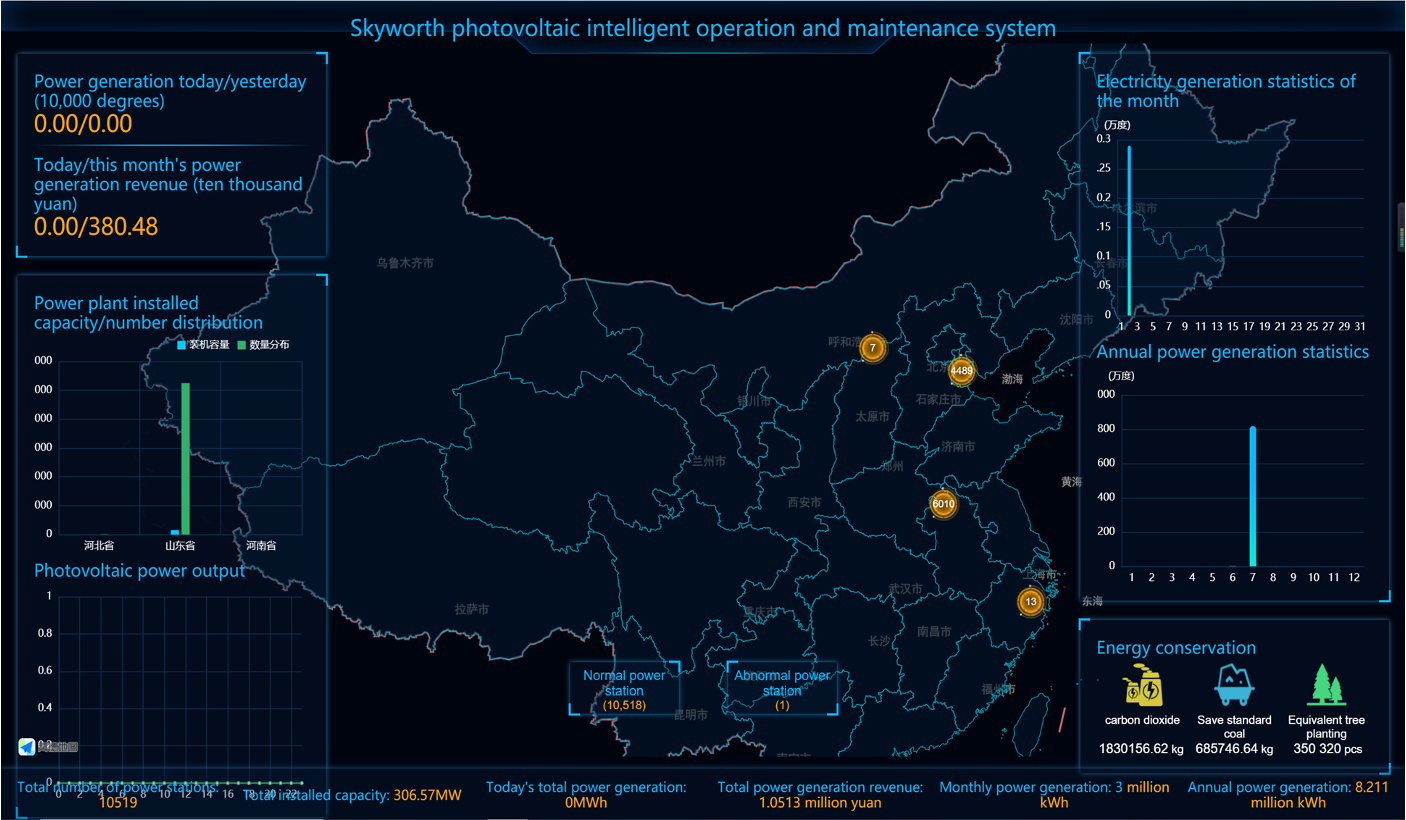The height and width of the screenshot is (820, 1406).
Task: Open the Normal power station list
Action: (624, 689)
